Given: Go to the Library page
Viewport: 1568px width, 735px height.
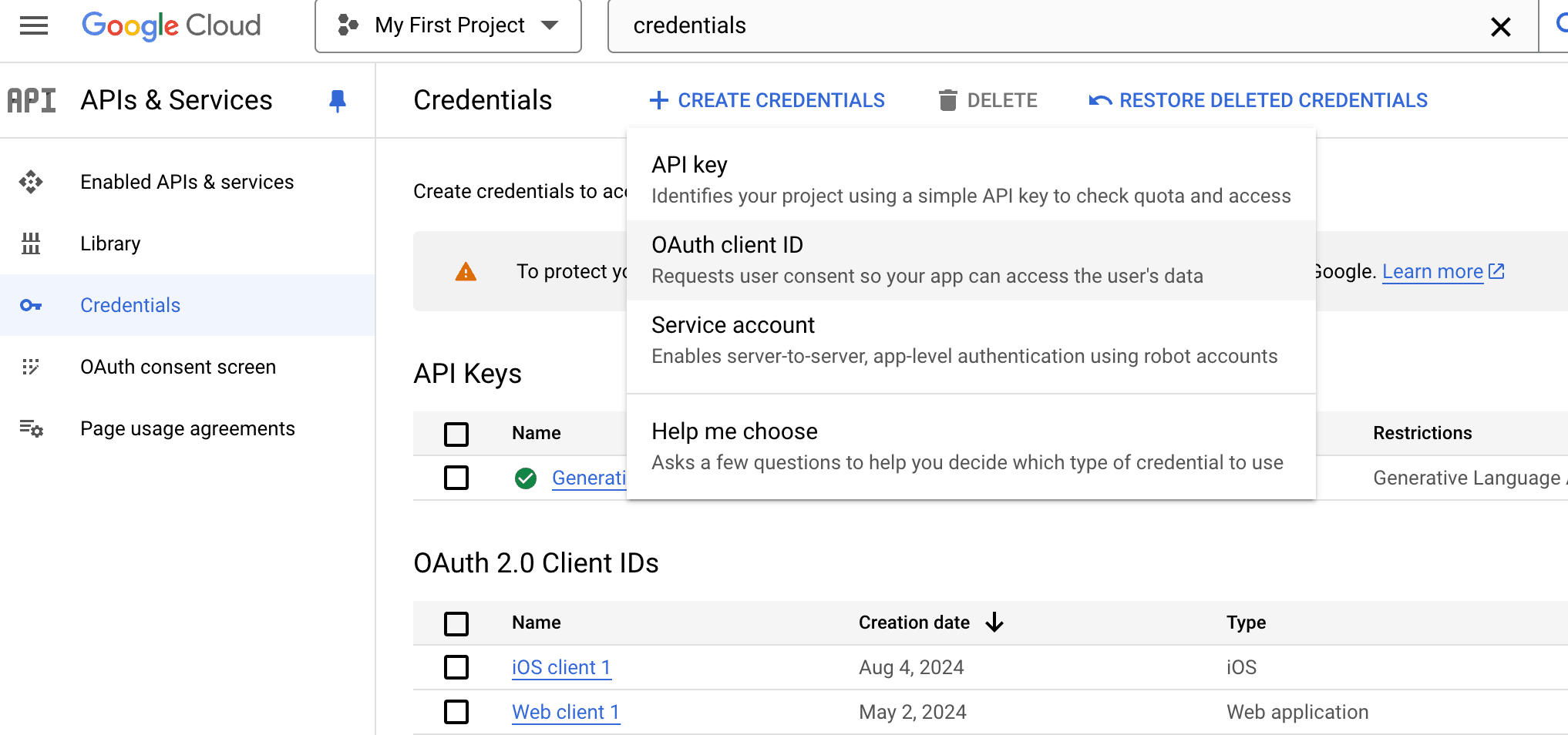Looking at the screenshot, I should pos(187,243).
